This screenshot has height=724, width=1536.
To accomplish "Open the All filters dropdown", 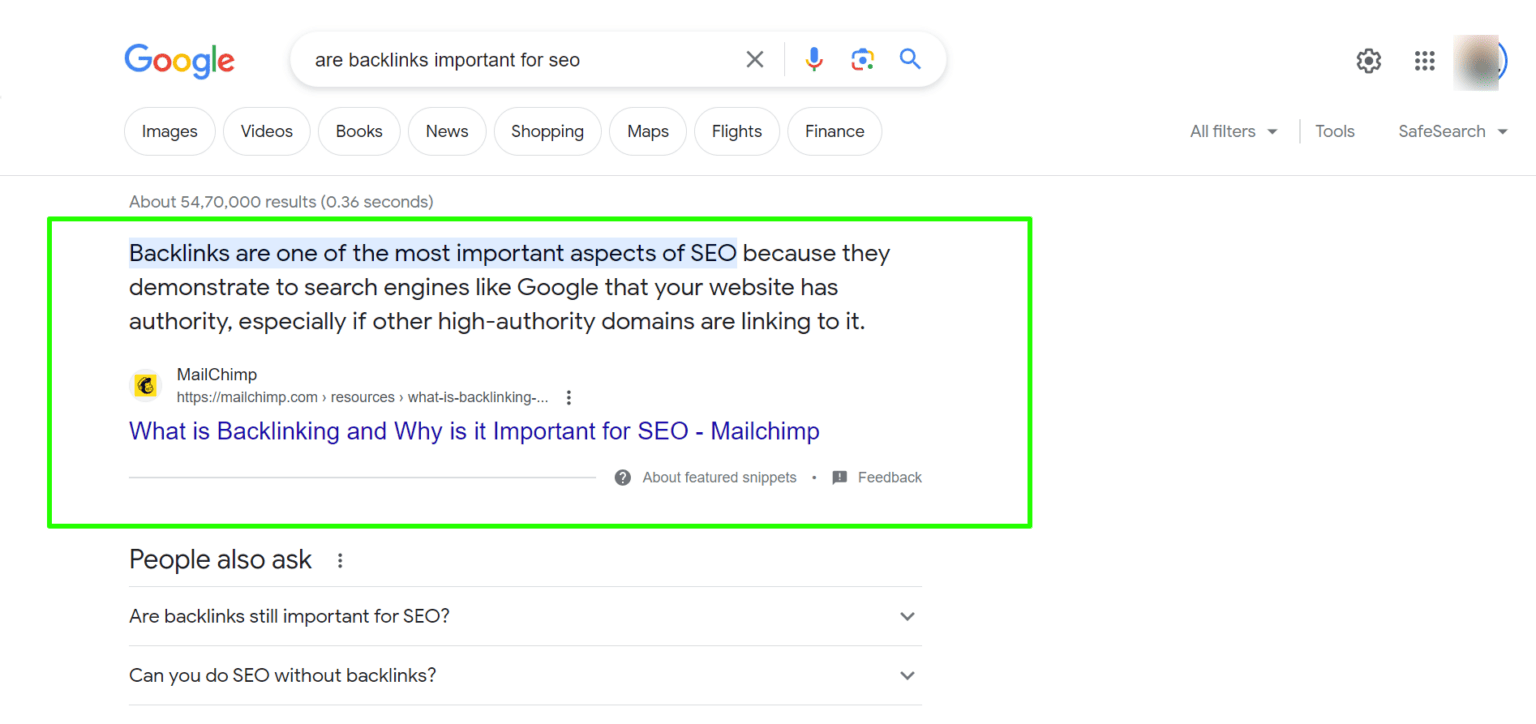I will (1232, 131).
